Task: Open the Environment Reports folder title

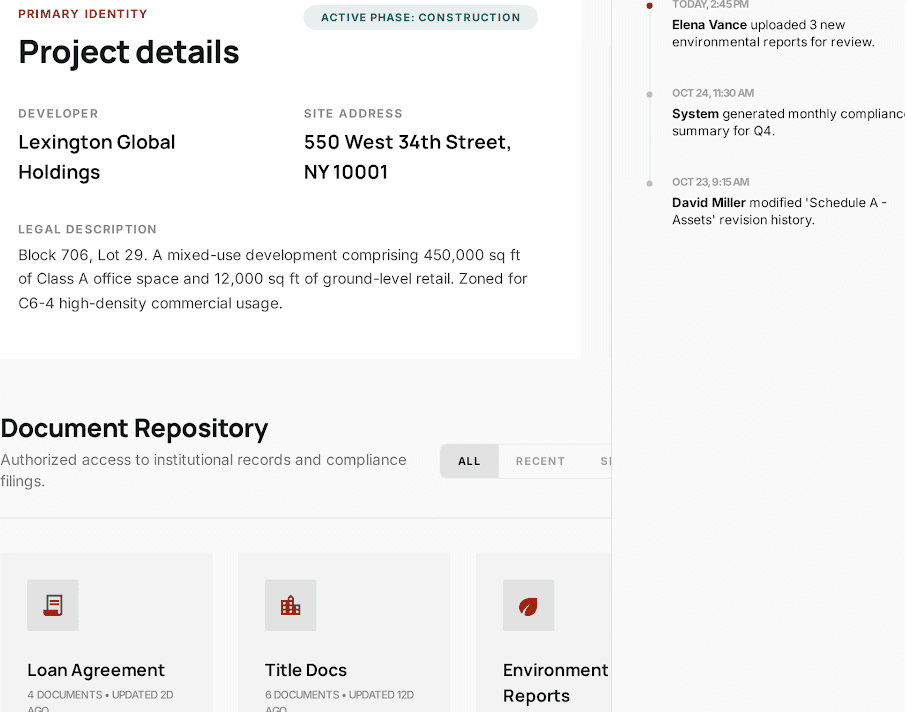Action: [555, 683]
